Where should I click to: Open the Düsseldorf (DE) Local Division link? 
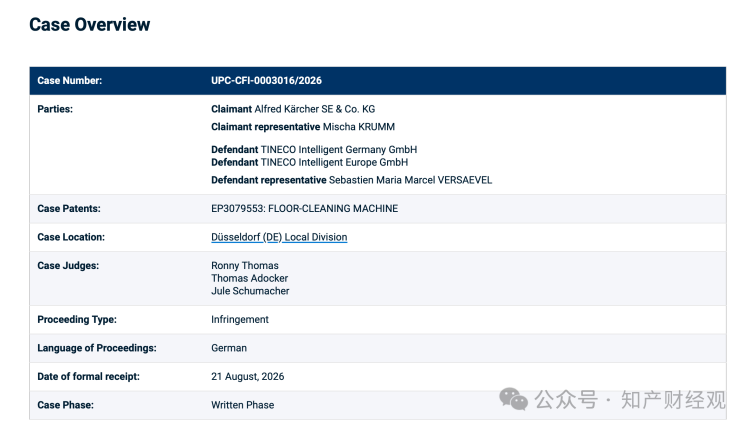(279, 237)
